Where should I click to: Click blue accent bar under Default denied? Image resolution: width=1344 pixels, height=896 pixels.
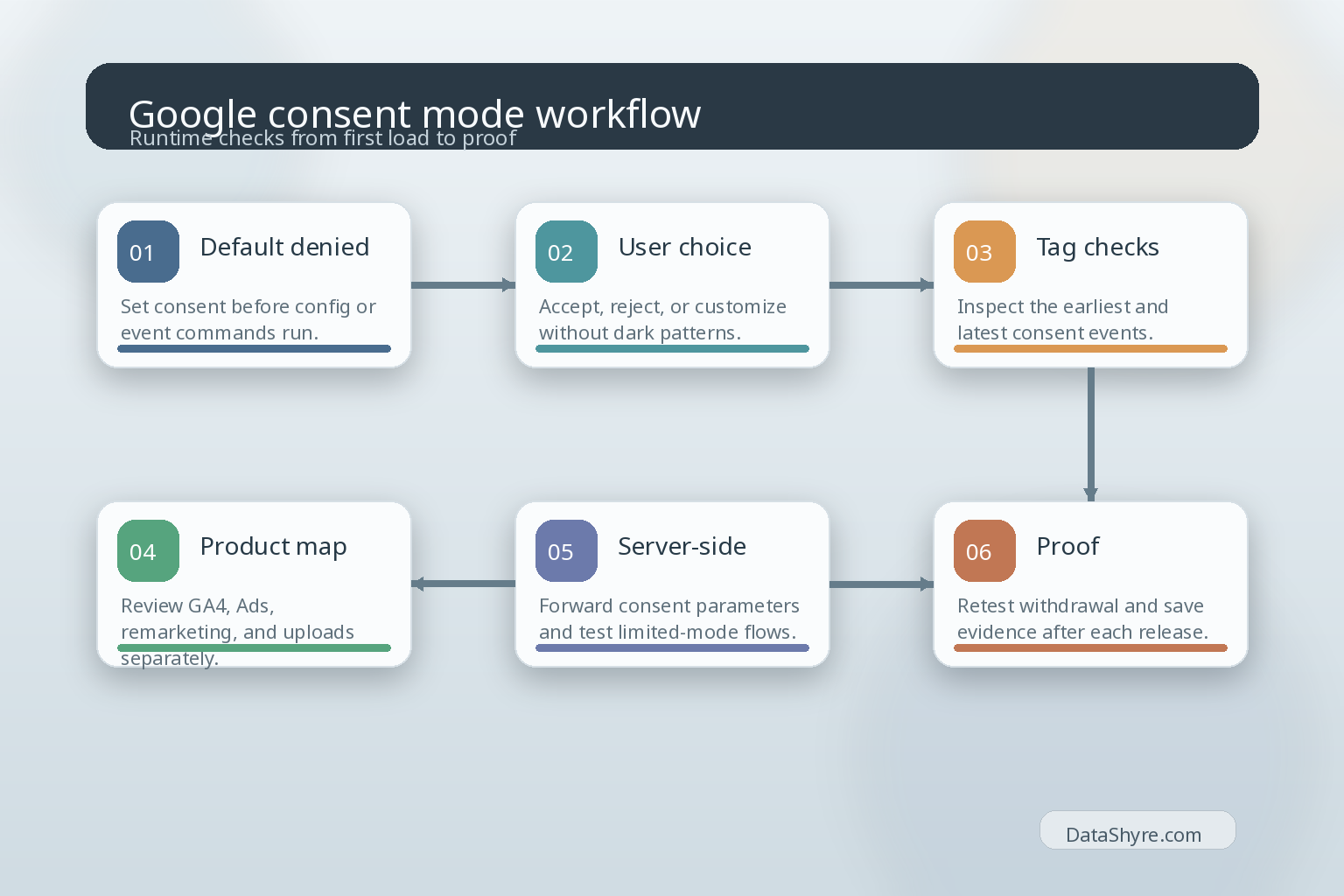click(254, 348)
